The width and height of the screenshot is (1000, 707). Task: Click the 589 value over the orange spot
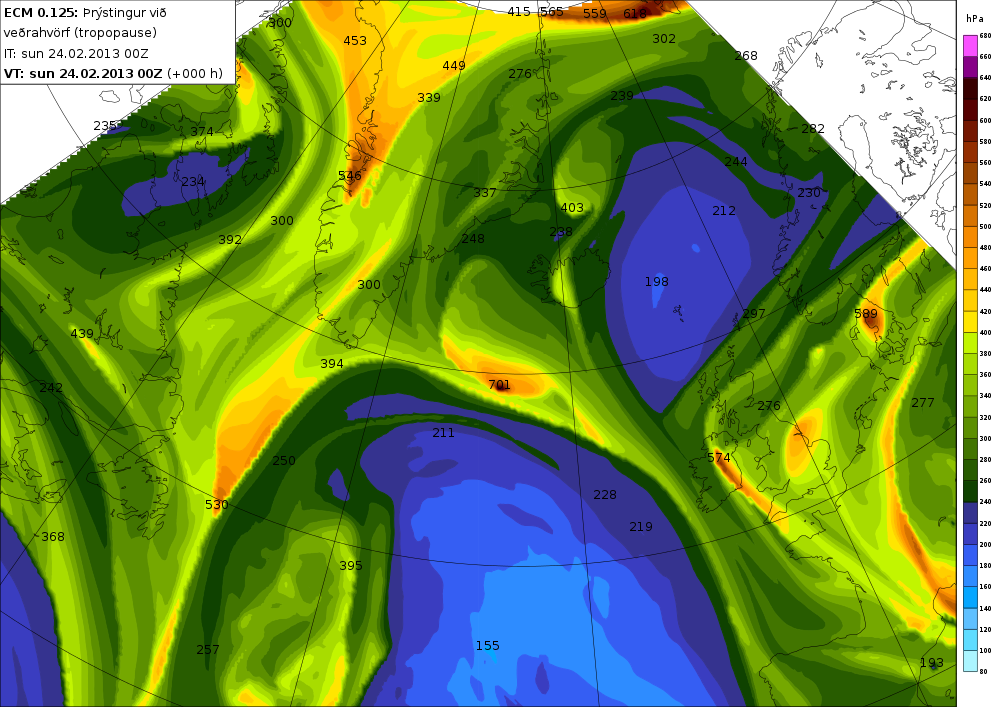(x=865, y=313)
